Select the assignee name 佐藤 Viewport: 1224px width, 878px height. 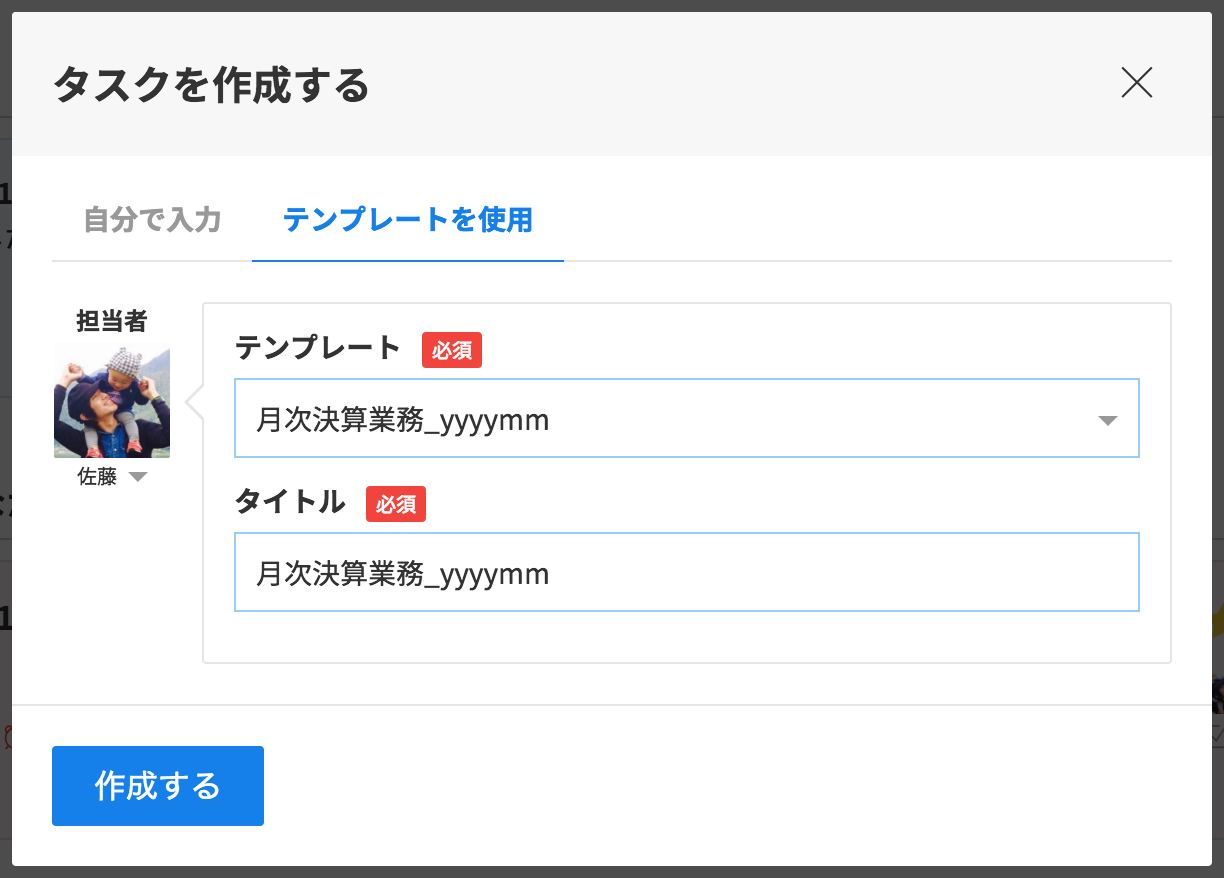[x=97, y=478]
